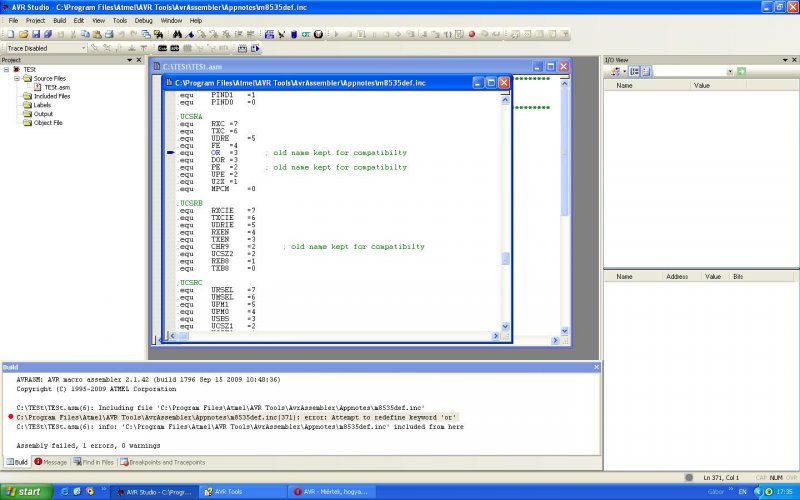This screenshot has width=800, height=500.
Task: Open the Project menu
Action: [35, 20]
